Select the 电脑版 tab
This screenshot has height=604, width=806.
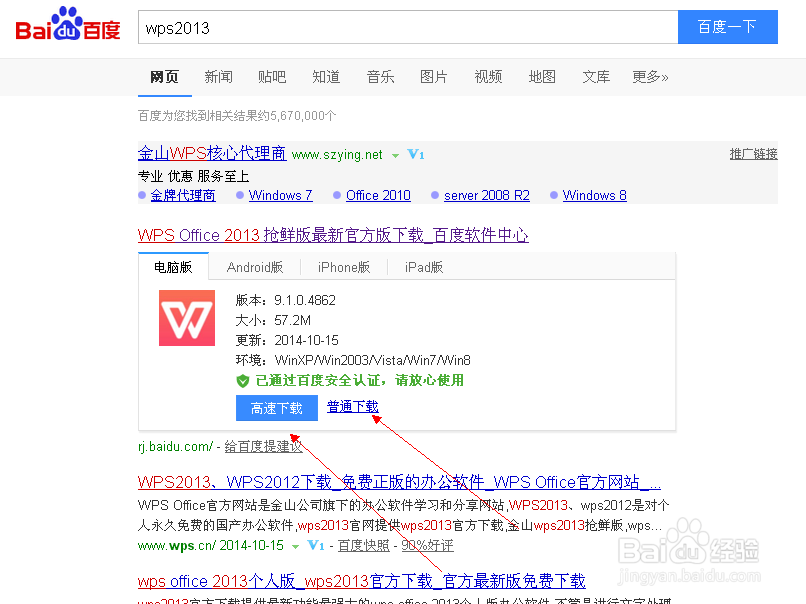tap(173, 267)
